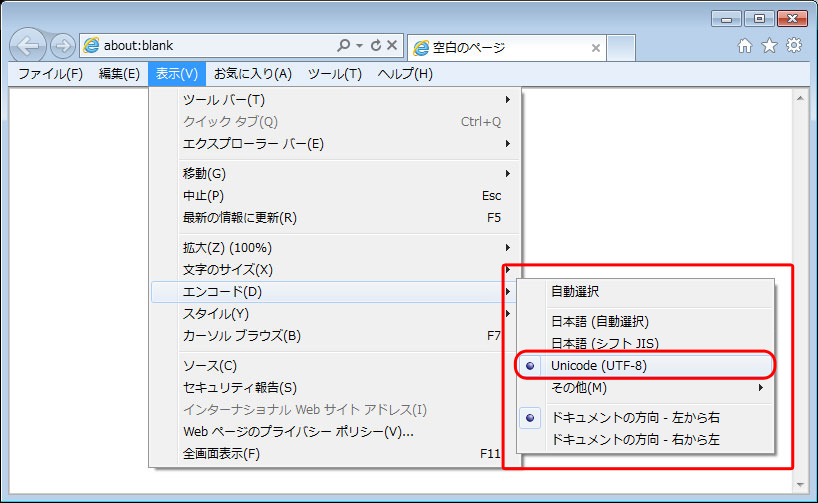Expand the 移動(G) submenu

(x=335, y=173)
